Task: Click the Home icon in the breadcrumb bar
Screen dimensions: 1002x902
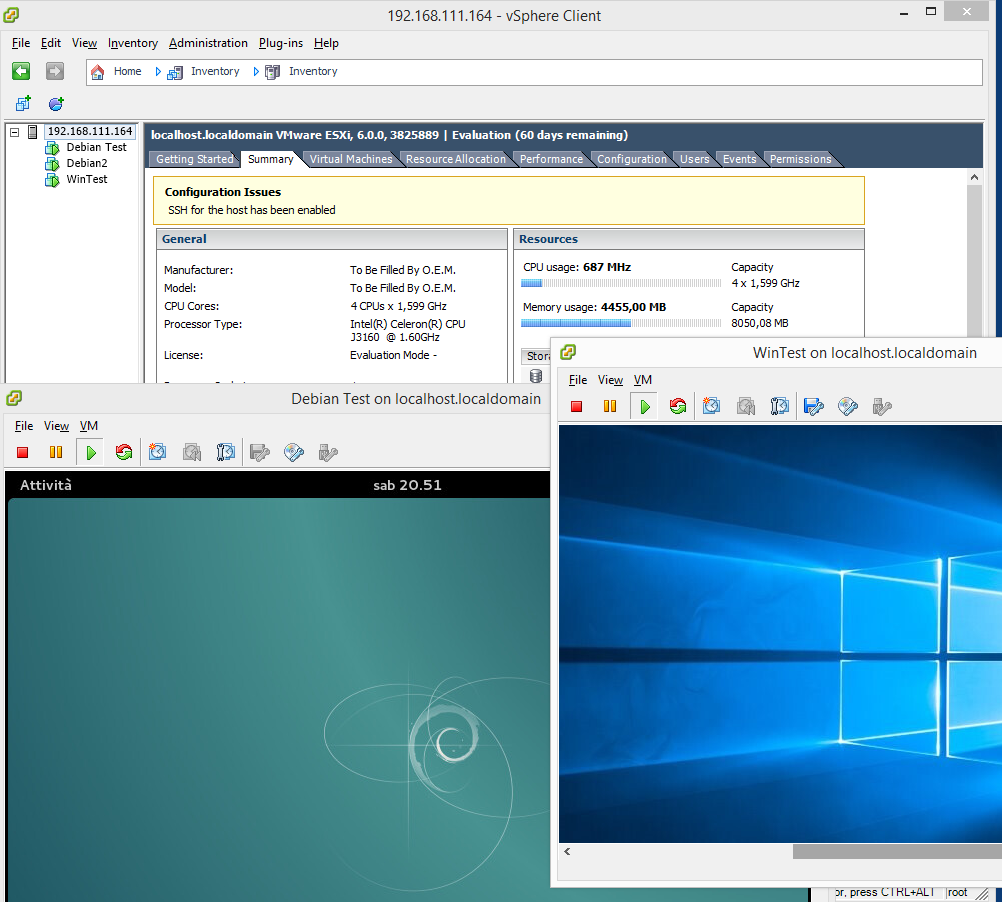Action: point(97,72)
